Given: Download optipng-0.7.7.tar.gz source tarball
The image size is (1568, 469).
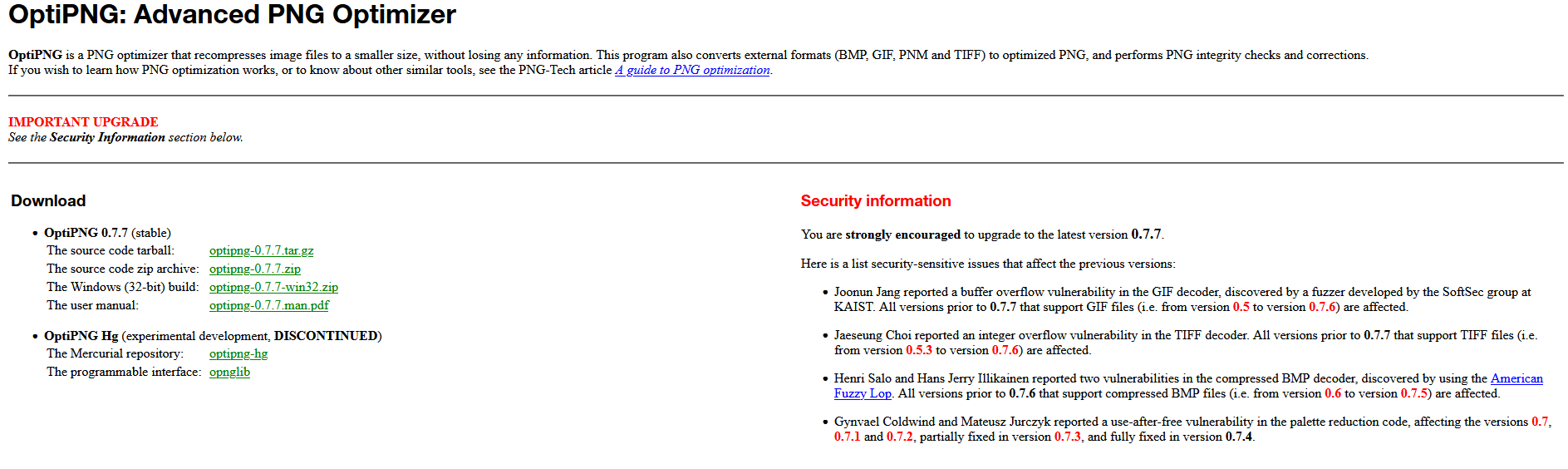Looking at the screenshot, I should 261,250.
